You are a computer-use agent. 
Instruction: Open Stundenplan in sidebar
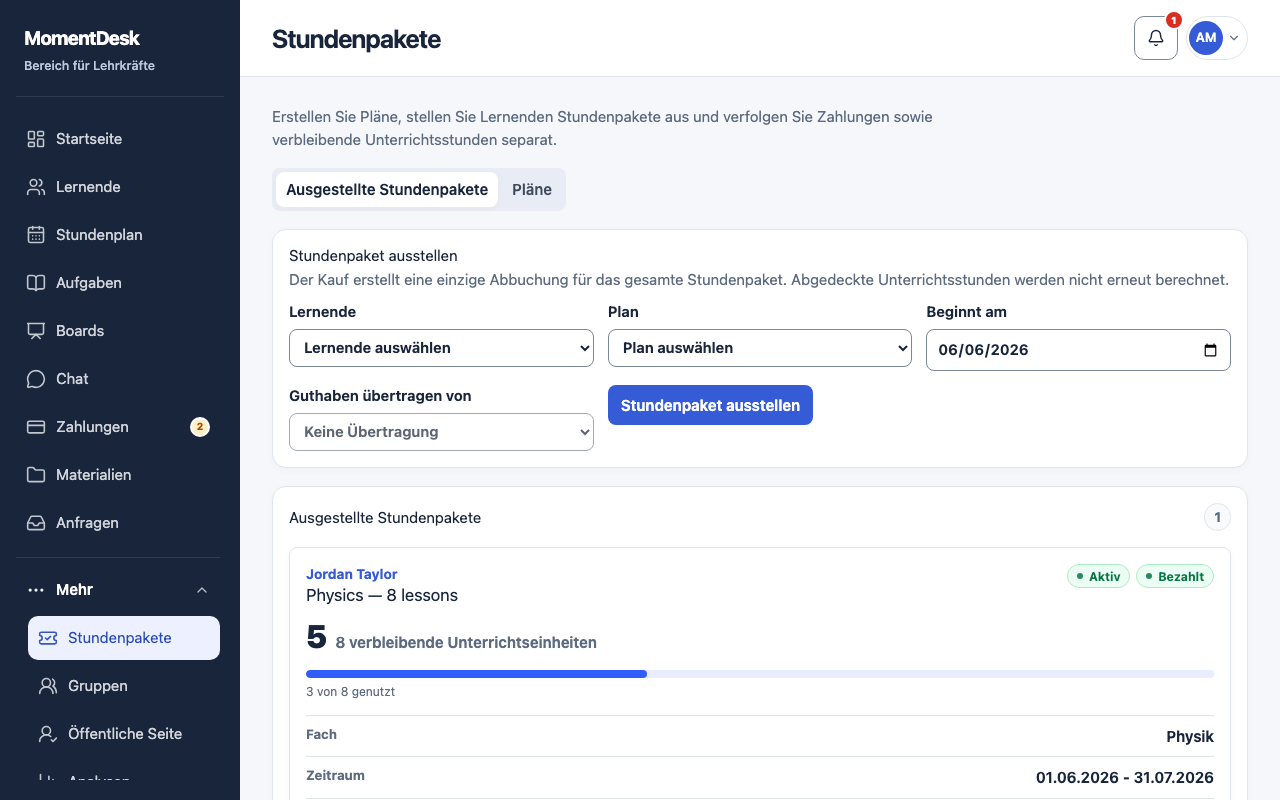[x=118, y=235]
